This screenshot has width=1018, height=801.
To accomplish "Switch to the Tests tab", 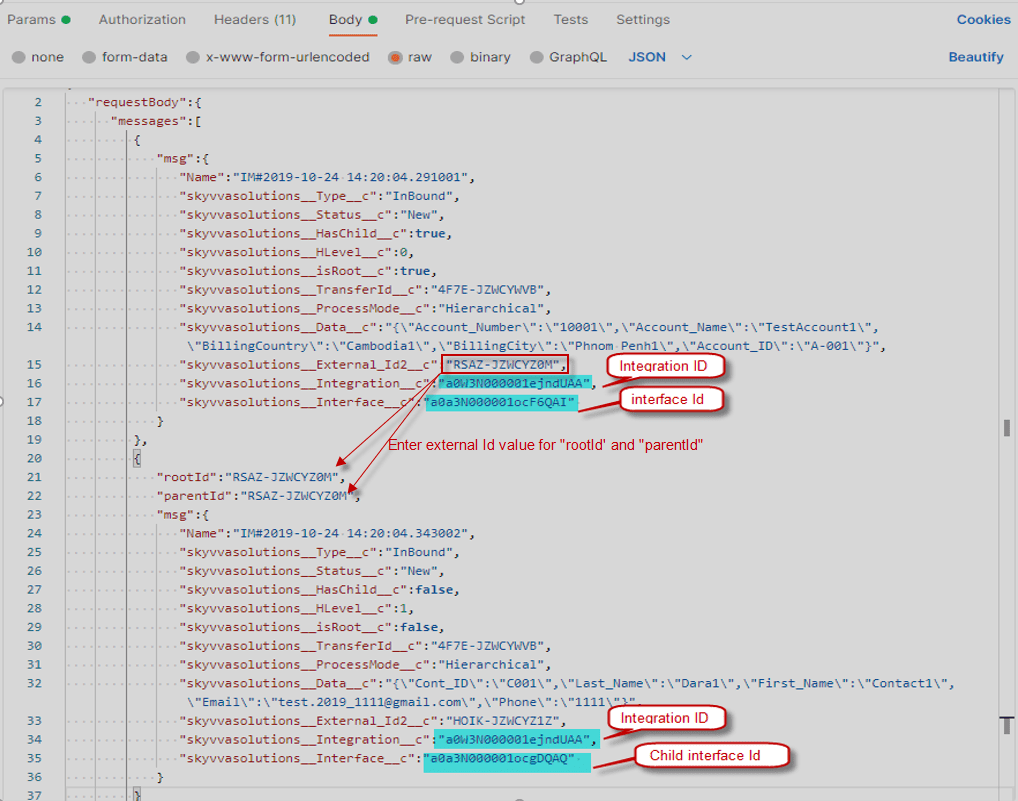I will pos(571,19).
